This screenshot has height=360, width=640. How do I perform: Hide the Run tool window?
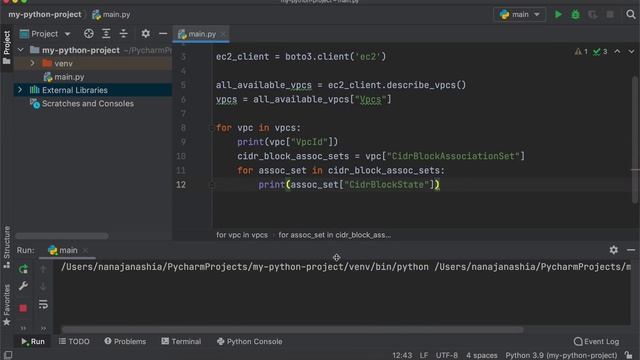(x=631, y=250)
